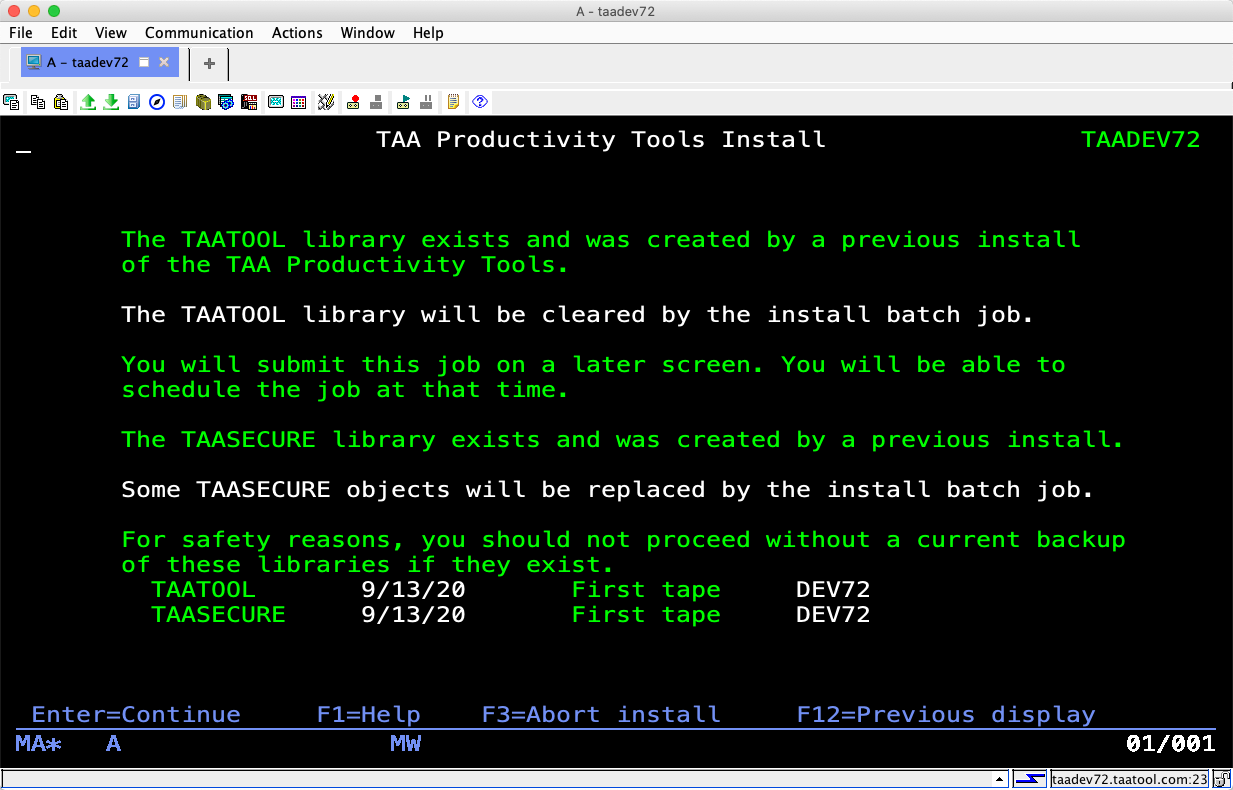Click the TAATOOL library name in backup list

point(204,590)
